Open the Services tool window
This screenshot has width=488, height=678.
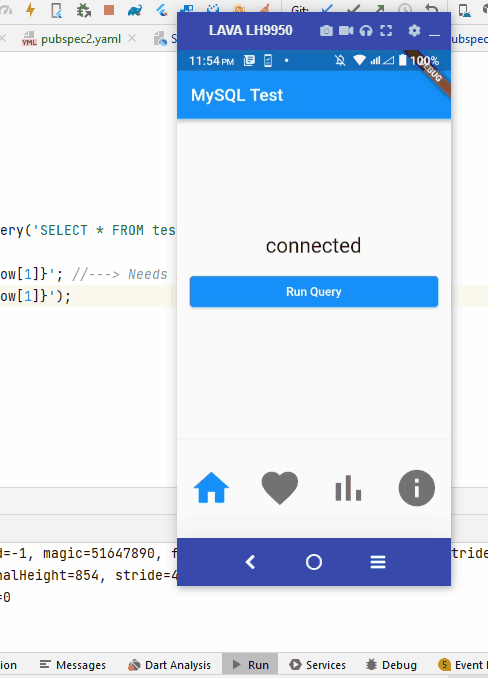tap(318, 665)
